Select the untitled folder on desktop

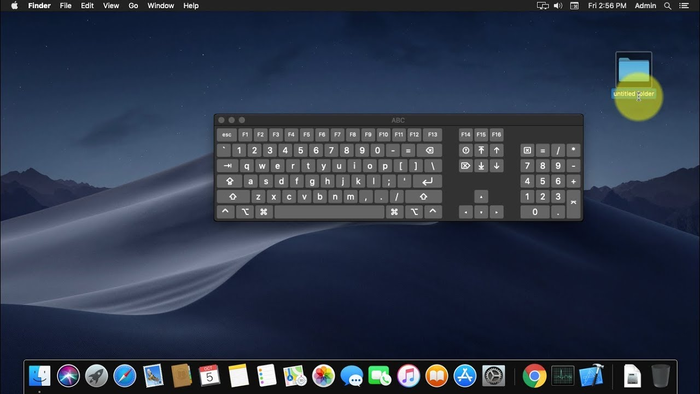[x=633, y=70]
